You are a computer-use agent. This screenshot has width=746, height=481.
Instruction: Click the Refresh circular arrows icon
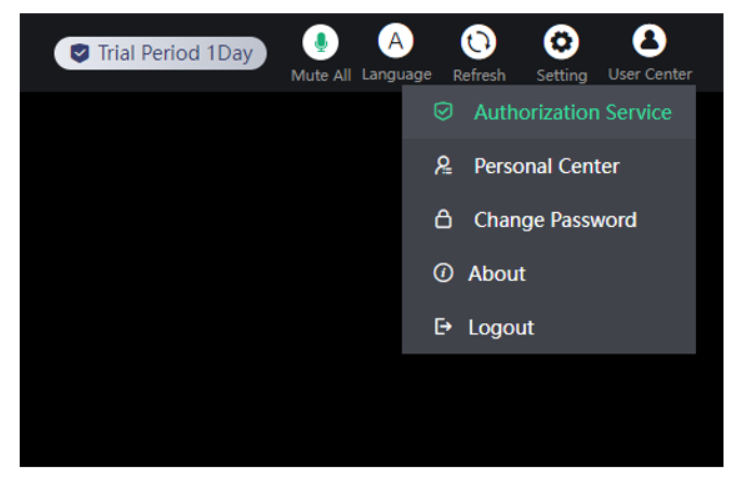[478, 42]
